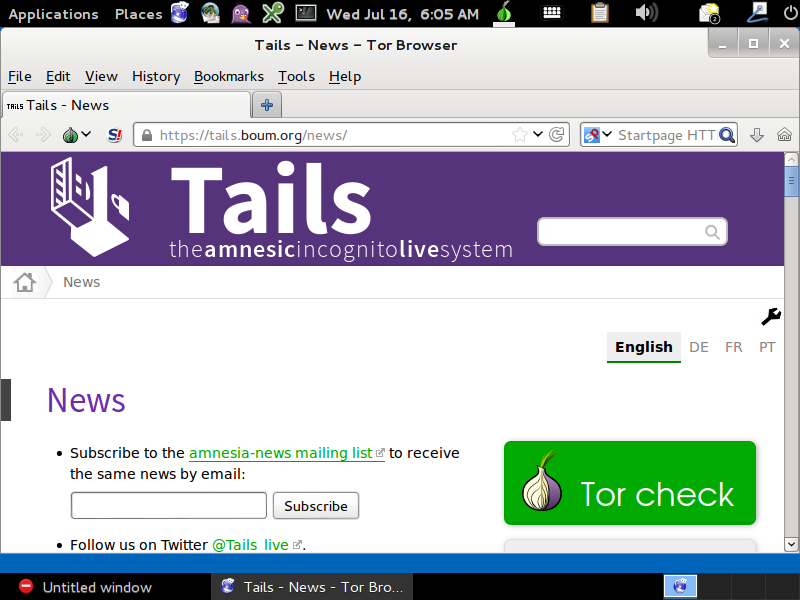
Task: Select the English language tab
Action: (x=644, y=347)
